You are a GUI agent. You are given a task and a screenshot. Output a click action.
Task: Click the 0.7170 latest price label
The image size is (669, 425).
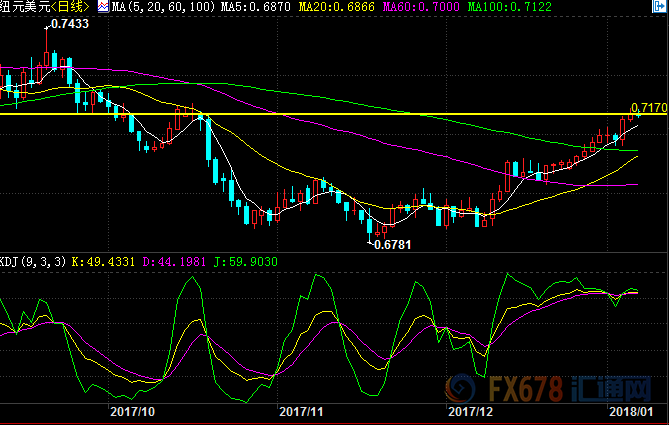[x=648, y=106]
